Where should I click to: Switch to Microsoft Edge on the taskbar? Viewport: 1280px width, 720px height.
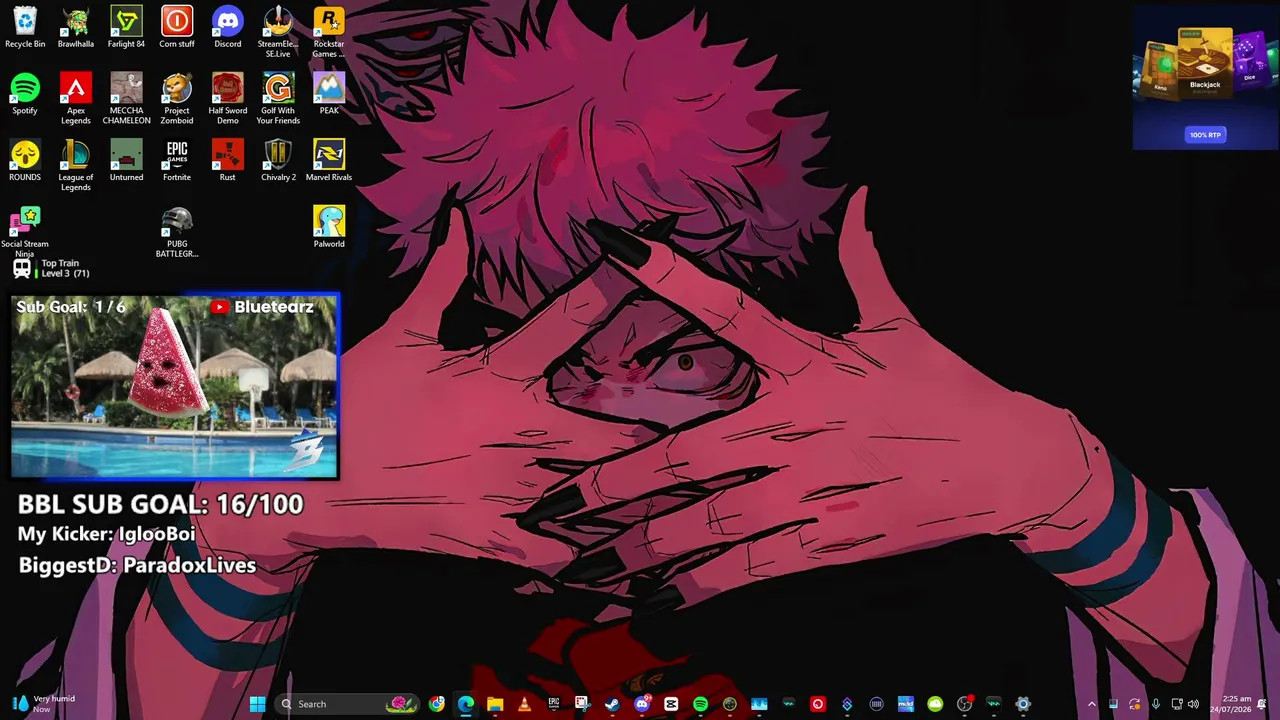tap(466, 704)
